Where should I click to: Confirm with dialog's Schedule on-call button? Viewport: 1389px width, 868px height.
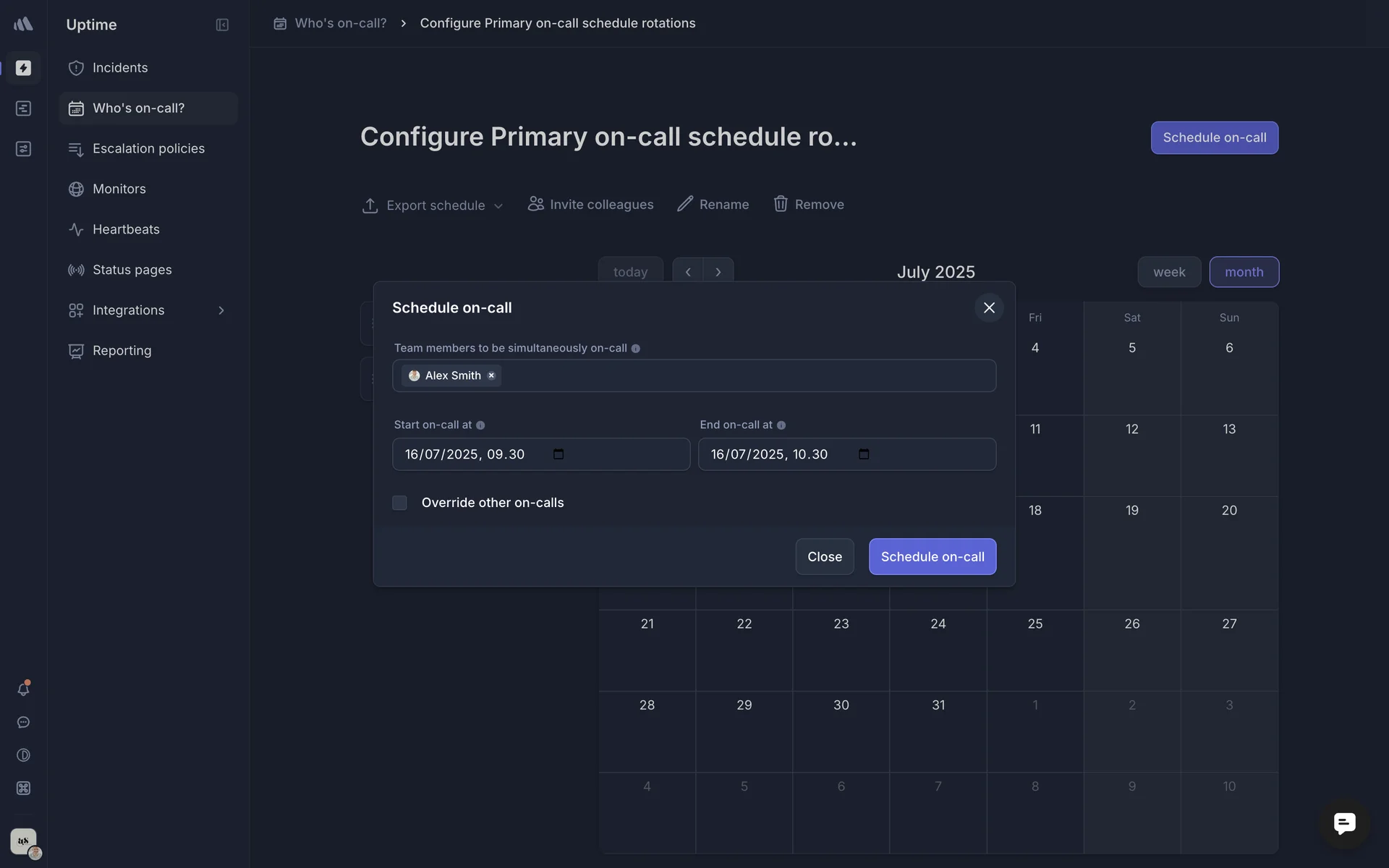click(x=932, y=556)
